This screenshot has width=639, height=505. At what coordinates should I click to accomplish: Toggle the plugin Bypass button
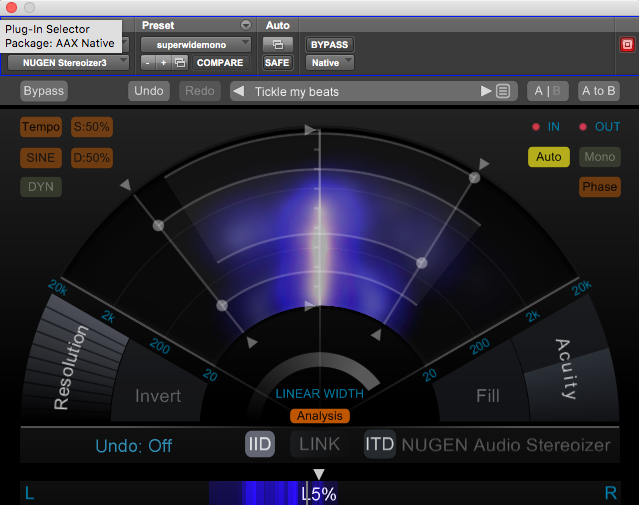[44, 91]
